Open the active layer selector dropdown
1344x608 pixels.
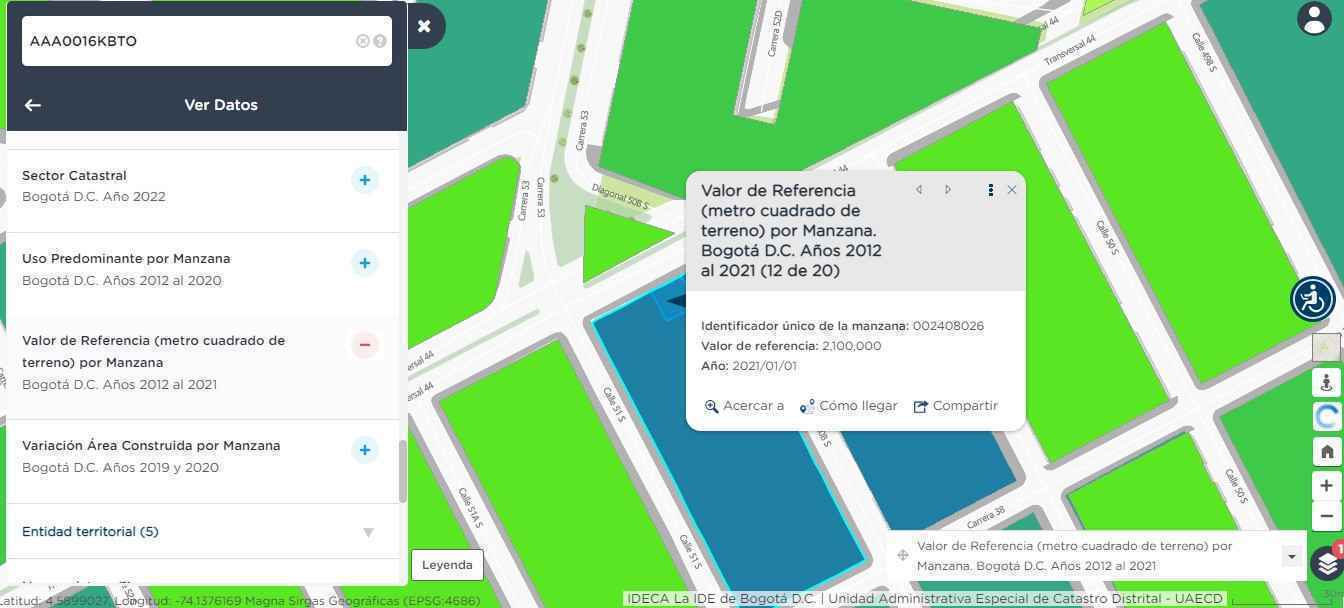point(1291,556)
